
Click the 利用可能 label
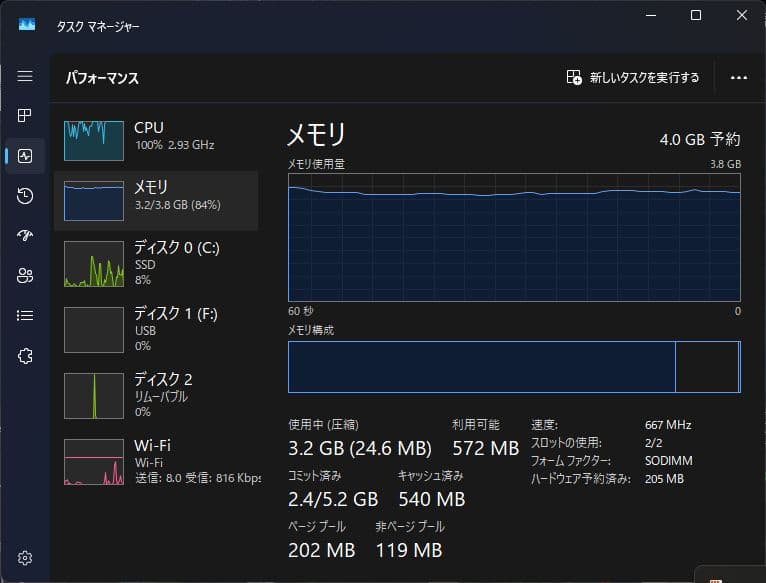point(475,425)
